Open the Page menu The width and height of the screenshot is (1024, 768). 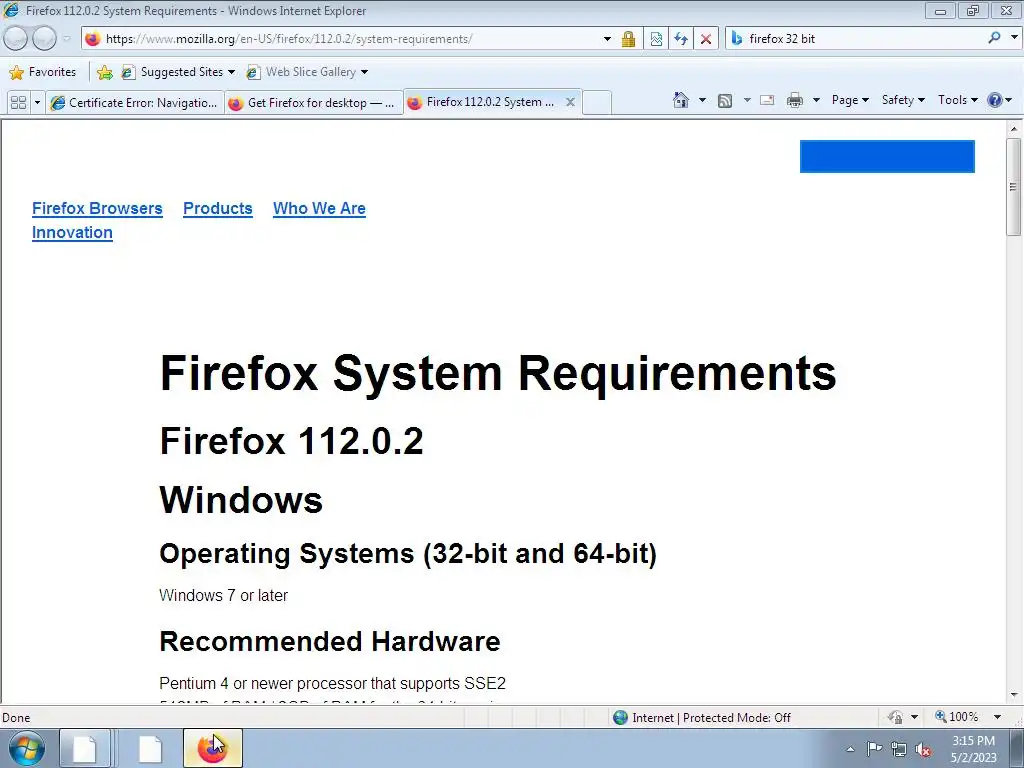850,100
